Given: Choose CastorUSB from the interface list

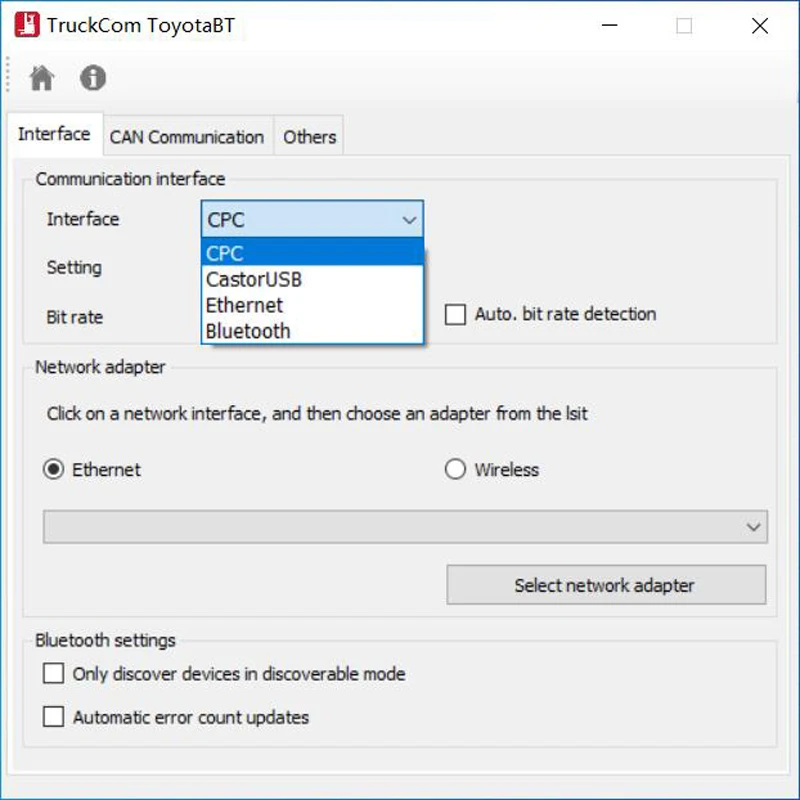Looking at the screenshot, I should [312, 279].
